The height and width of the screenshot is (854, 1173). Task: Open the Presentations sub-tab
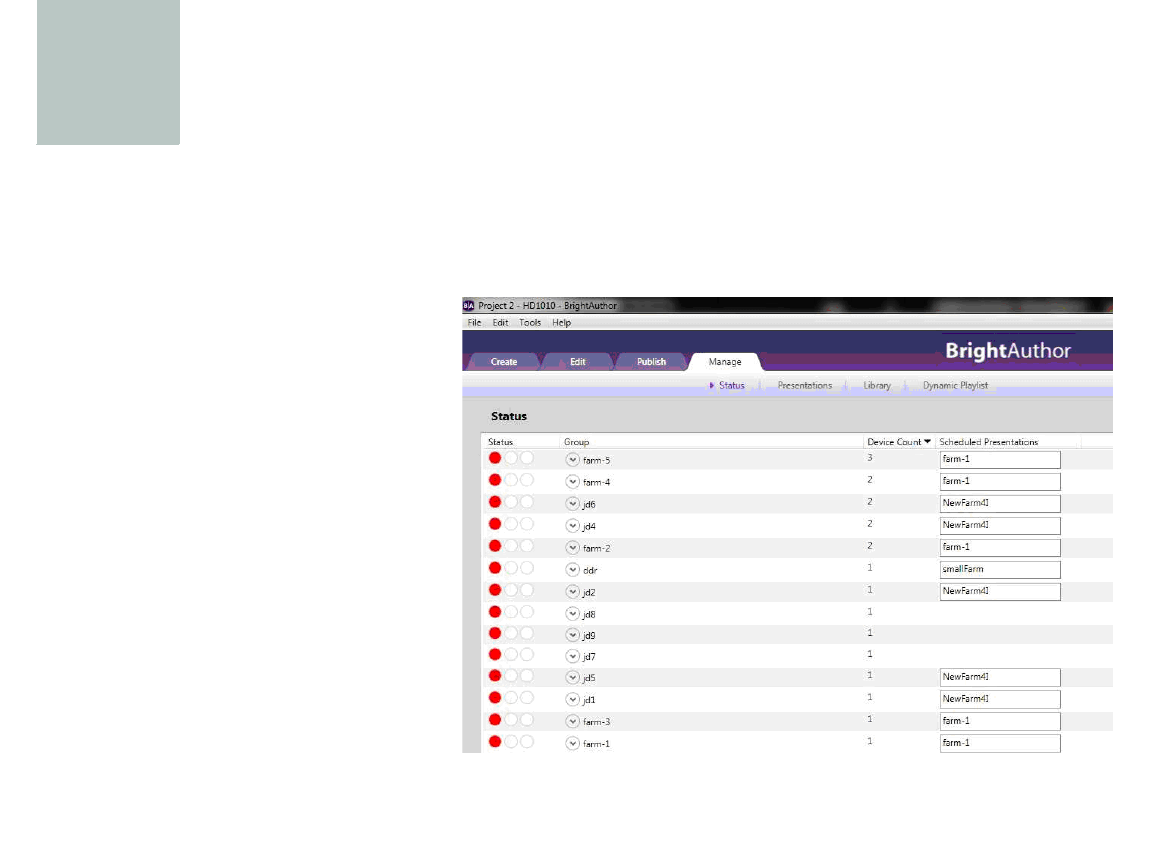coord(805,386)
